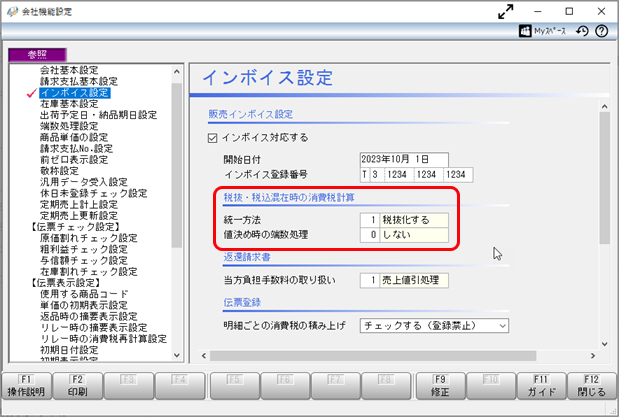Click right panel scroll down arrow
This screenshot has width=619, height=417.
click(x=604, y=344)
